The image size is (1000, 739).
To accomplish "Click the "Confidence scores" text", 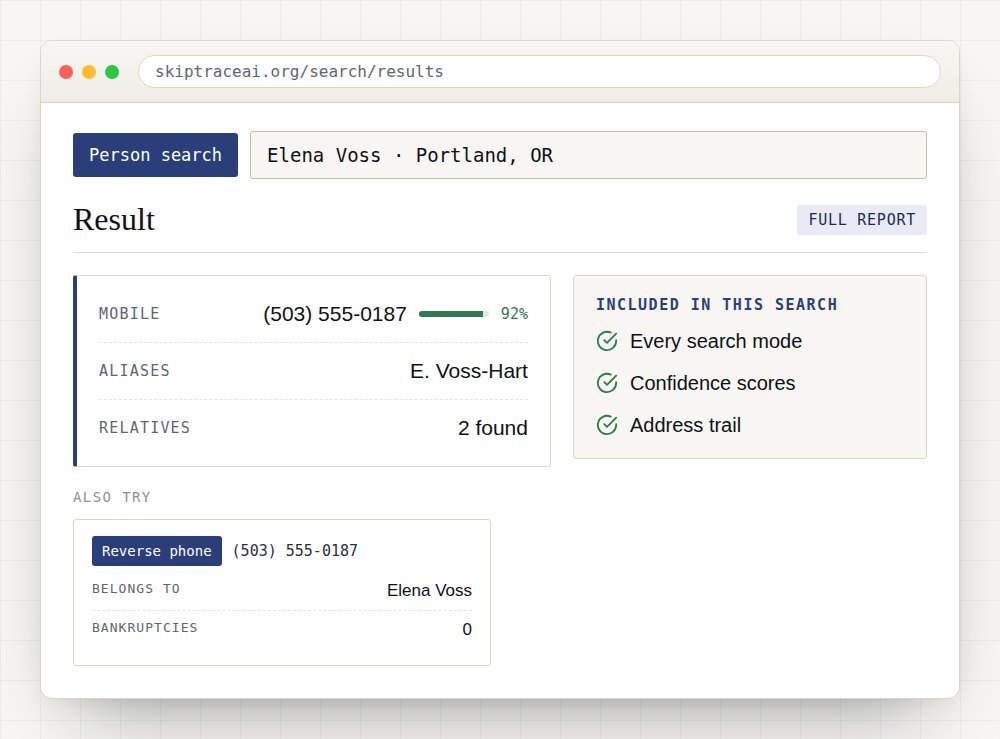I will 712,383.
